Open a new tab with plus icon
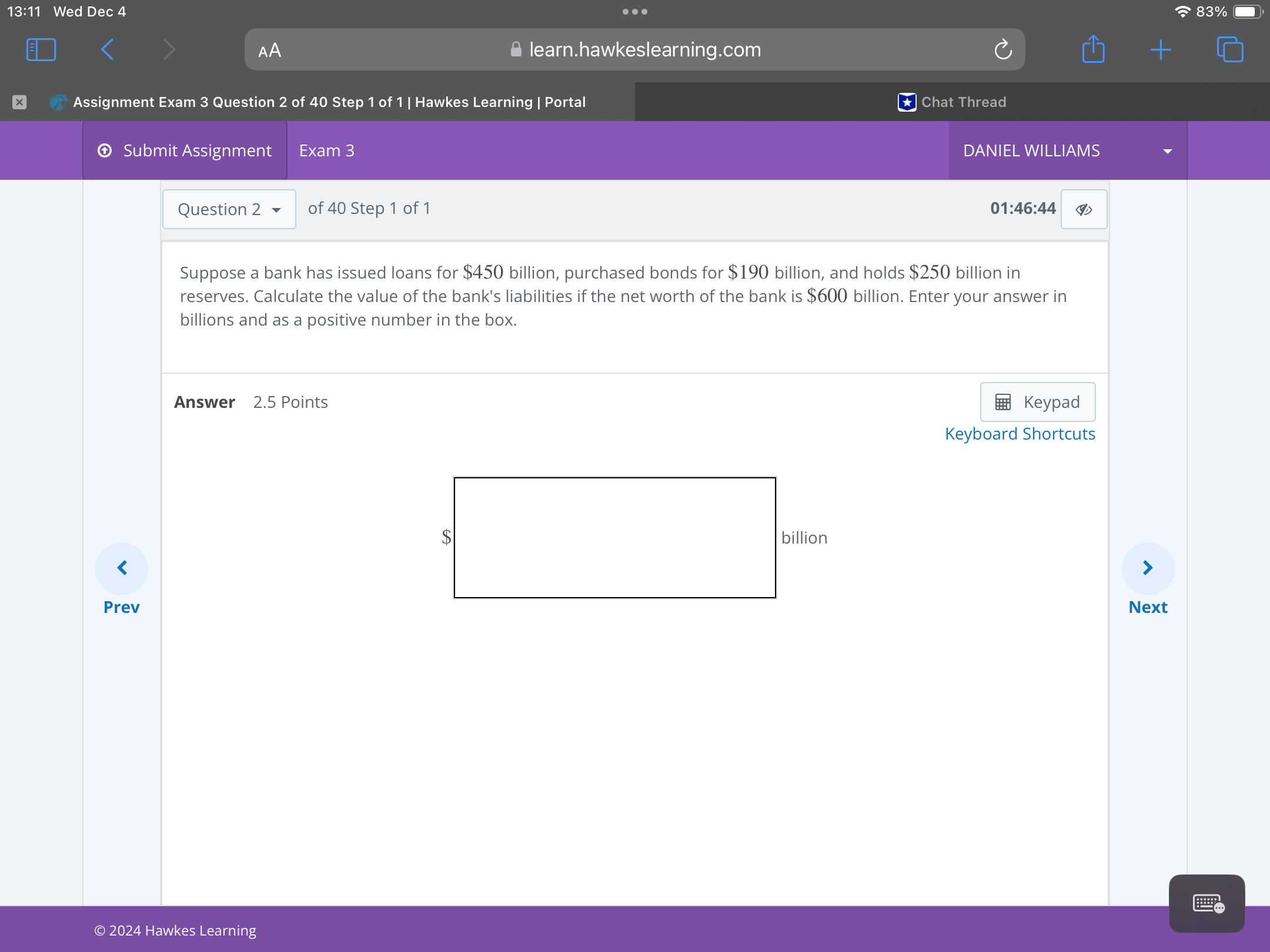This screenshot has height=952, width=1270. pos(1161,50)
